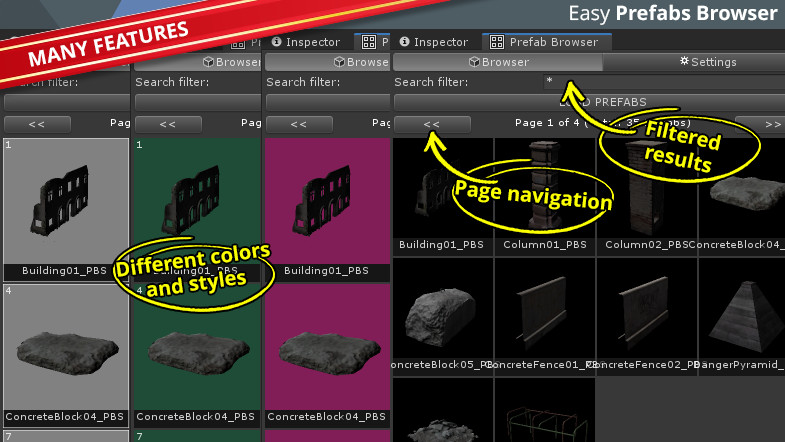Click the gear icon beside Settings
Screen dimensions: 785x442
(x=684, y=61)
